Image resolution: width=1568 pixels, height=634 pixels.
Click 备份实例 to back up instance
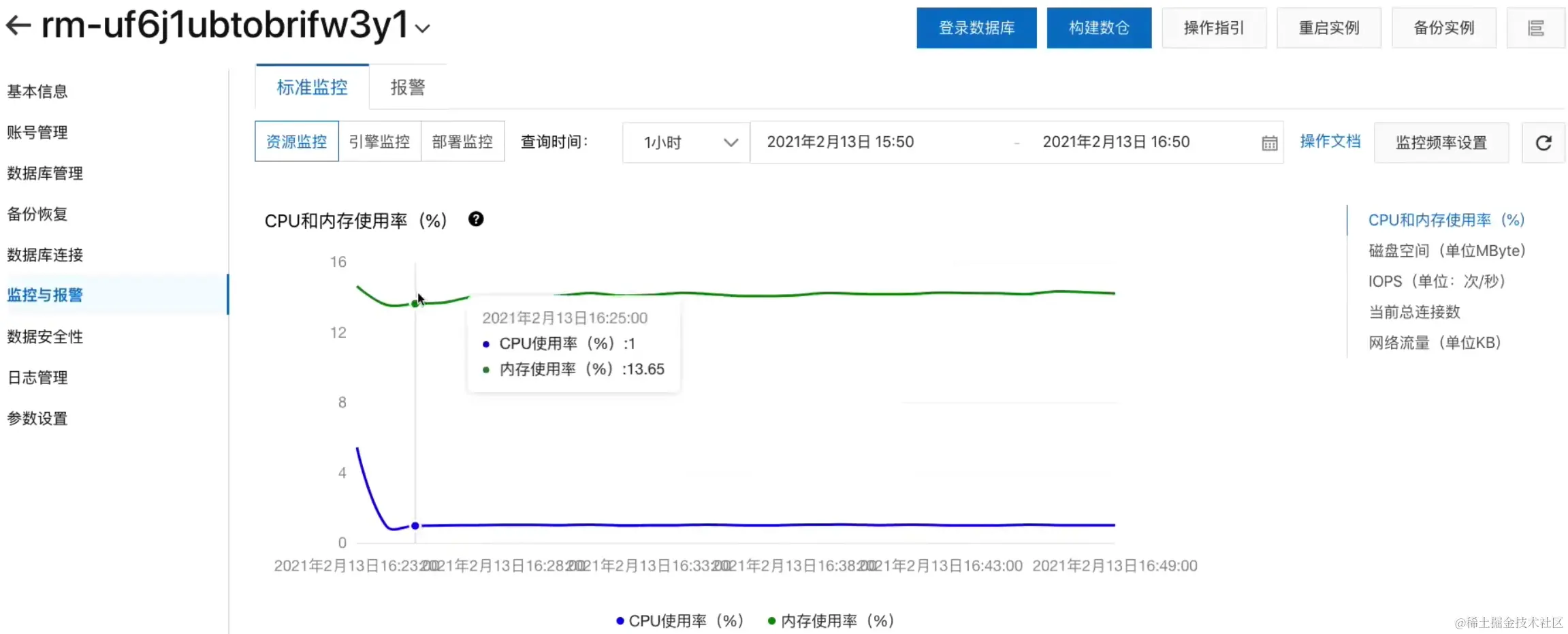(1444, 28)
